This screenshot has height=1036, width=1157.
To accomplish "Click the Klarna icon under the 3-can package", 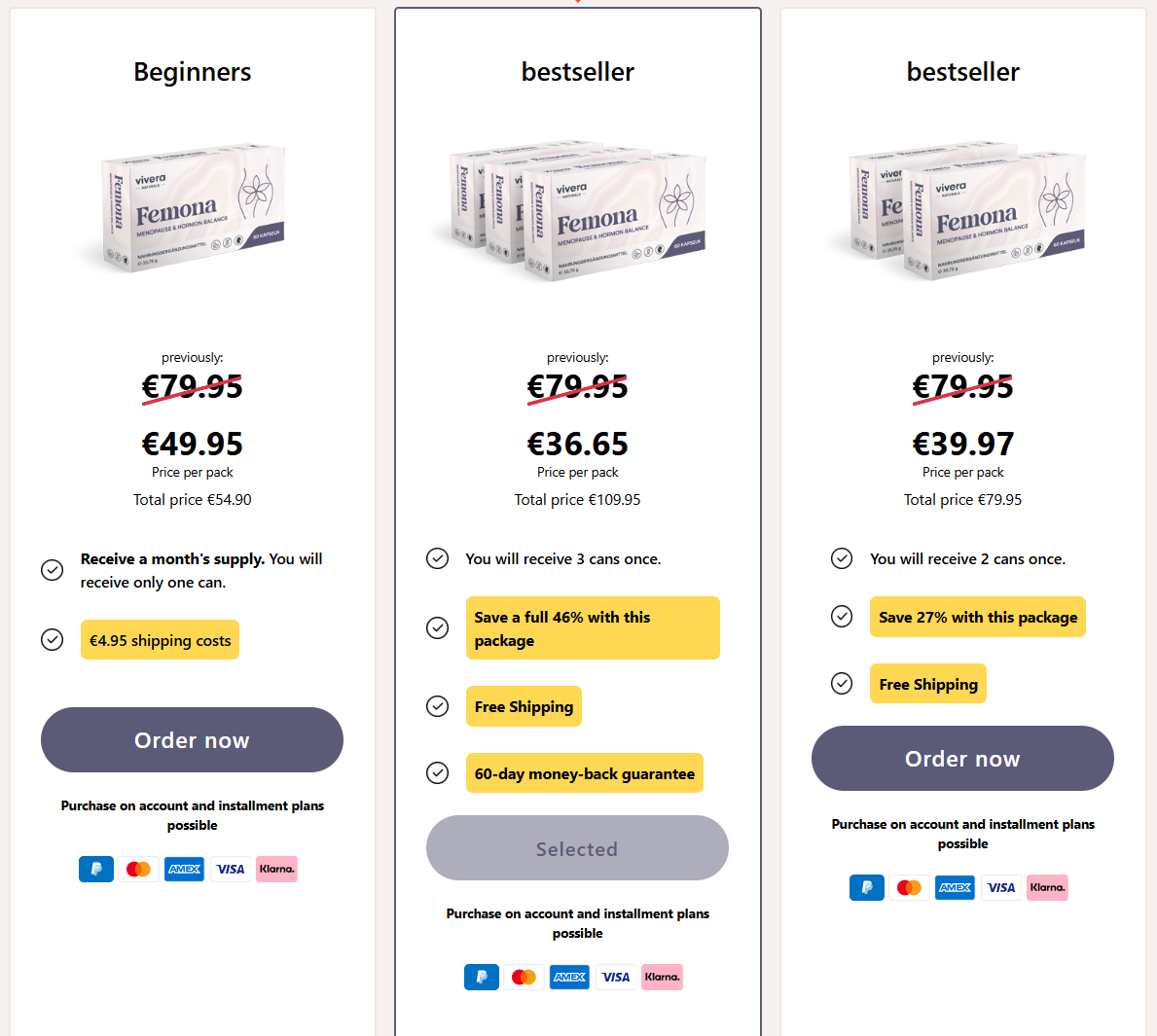I will (662, 977).
